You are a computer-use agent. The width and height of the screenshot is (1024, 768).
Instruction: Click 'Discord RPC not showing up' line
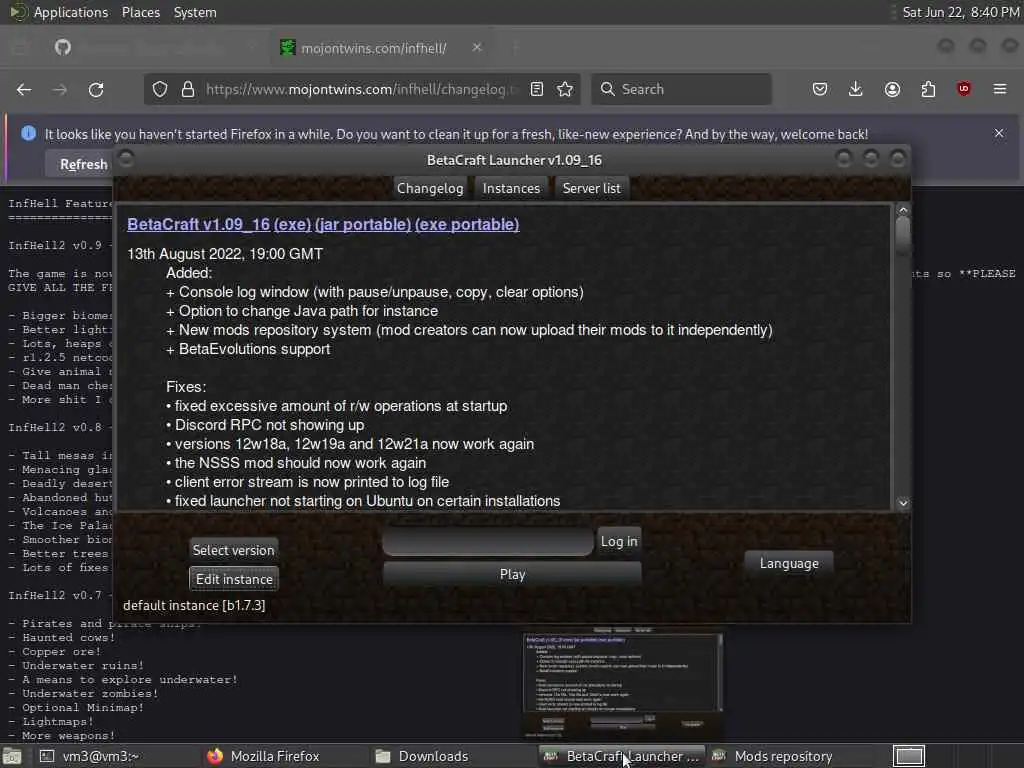click(265, 425)
